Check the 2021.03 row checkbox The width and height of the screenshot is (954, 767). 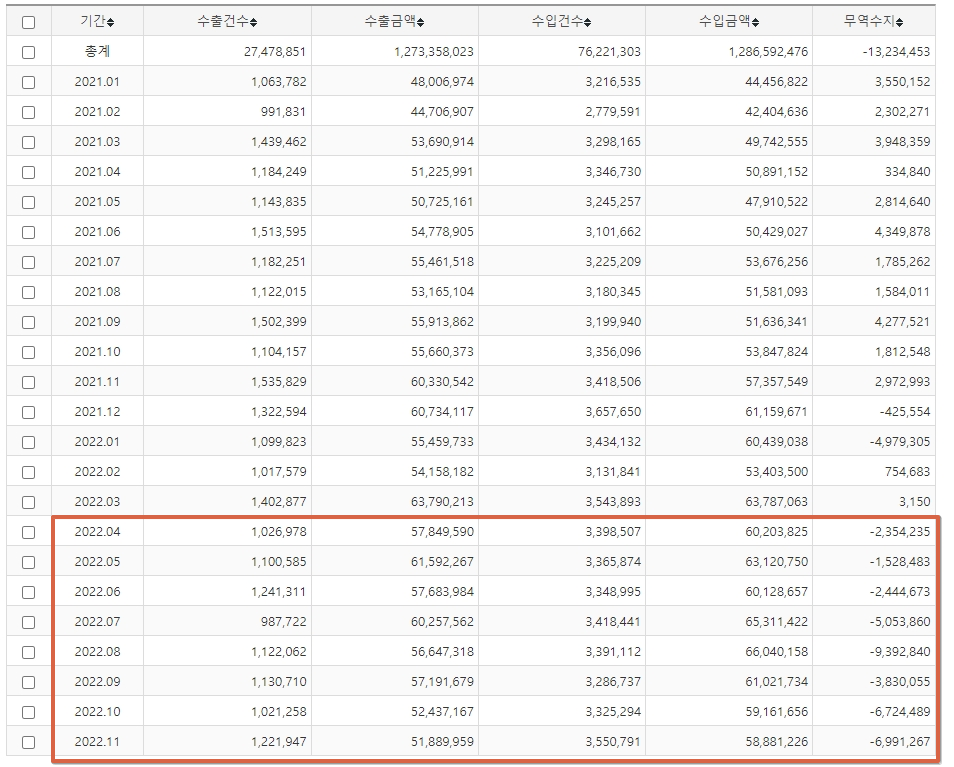pos(29,142)
